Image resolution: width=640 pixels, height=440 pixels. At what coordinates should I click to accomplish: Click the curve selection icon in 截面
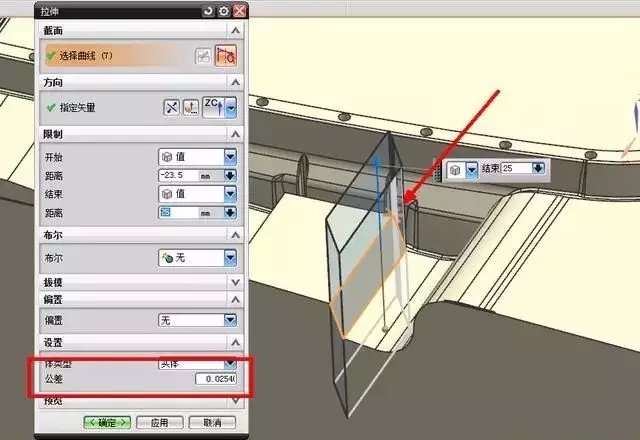(228, 56)
